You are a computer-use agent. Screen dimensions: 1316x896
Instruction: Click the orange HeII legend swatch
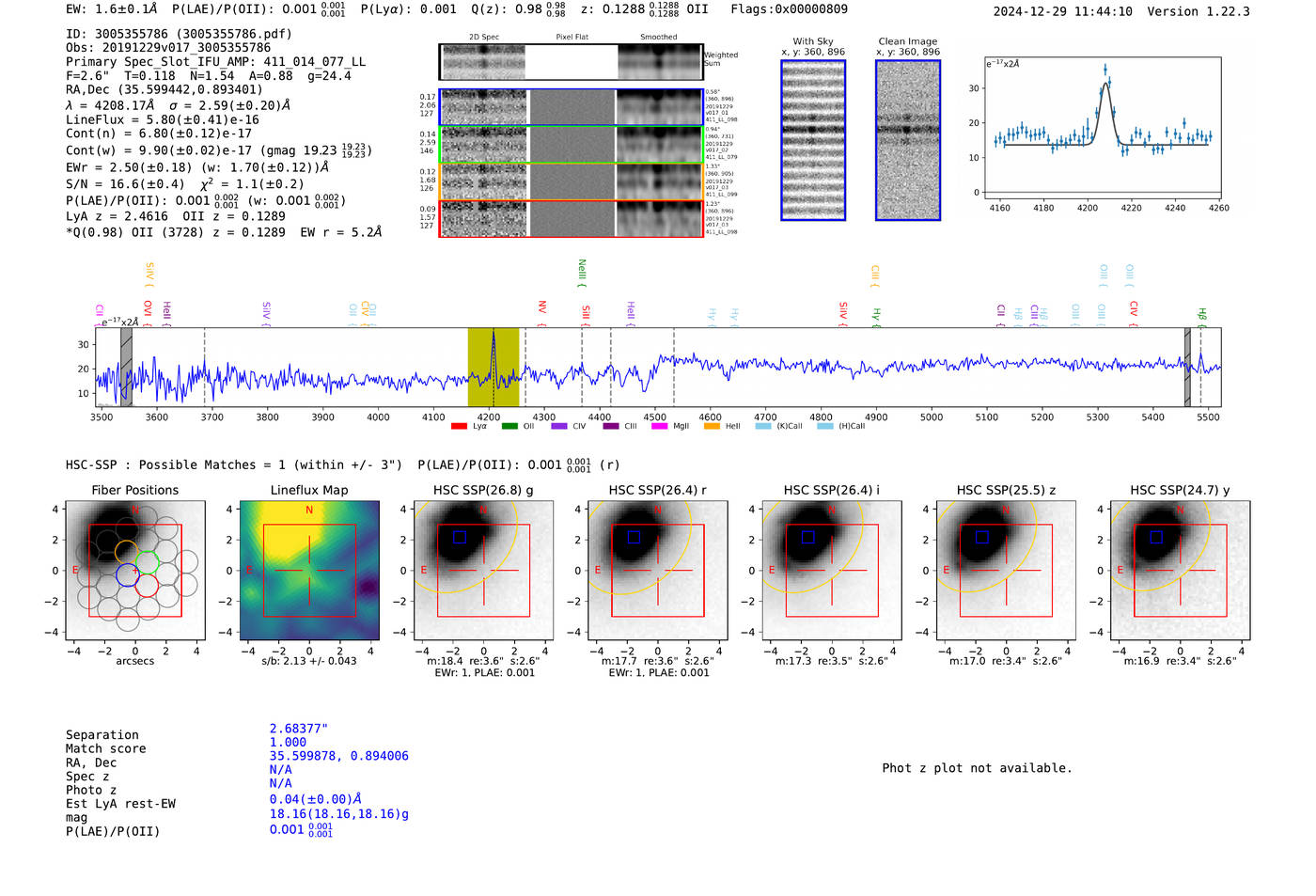coord(712,426)
